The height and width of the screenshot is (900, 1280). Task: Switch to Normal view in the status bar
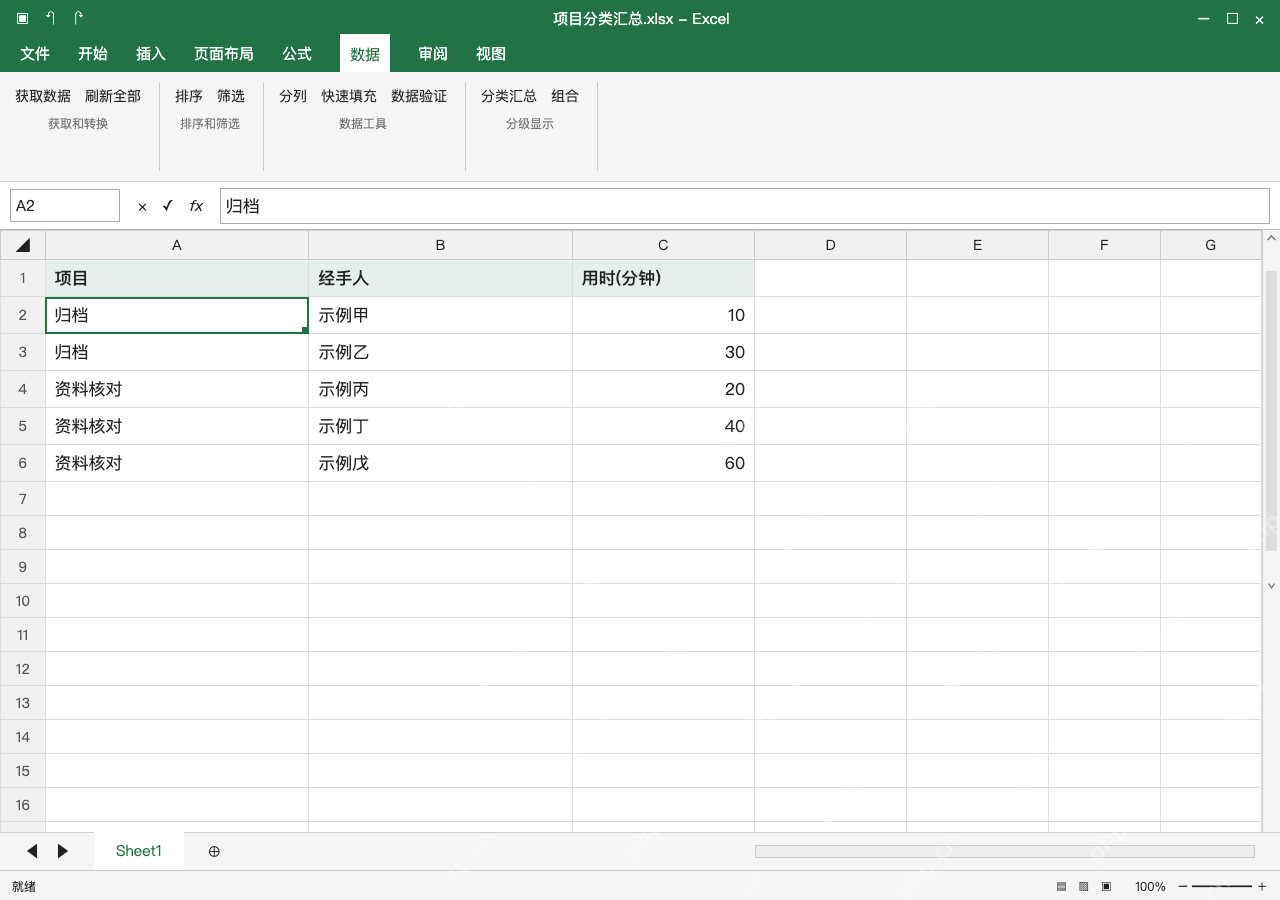[1061, 886]
